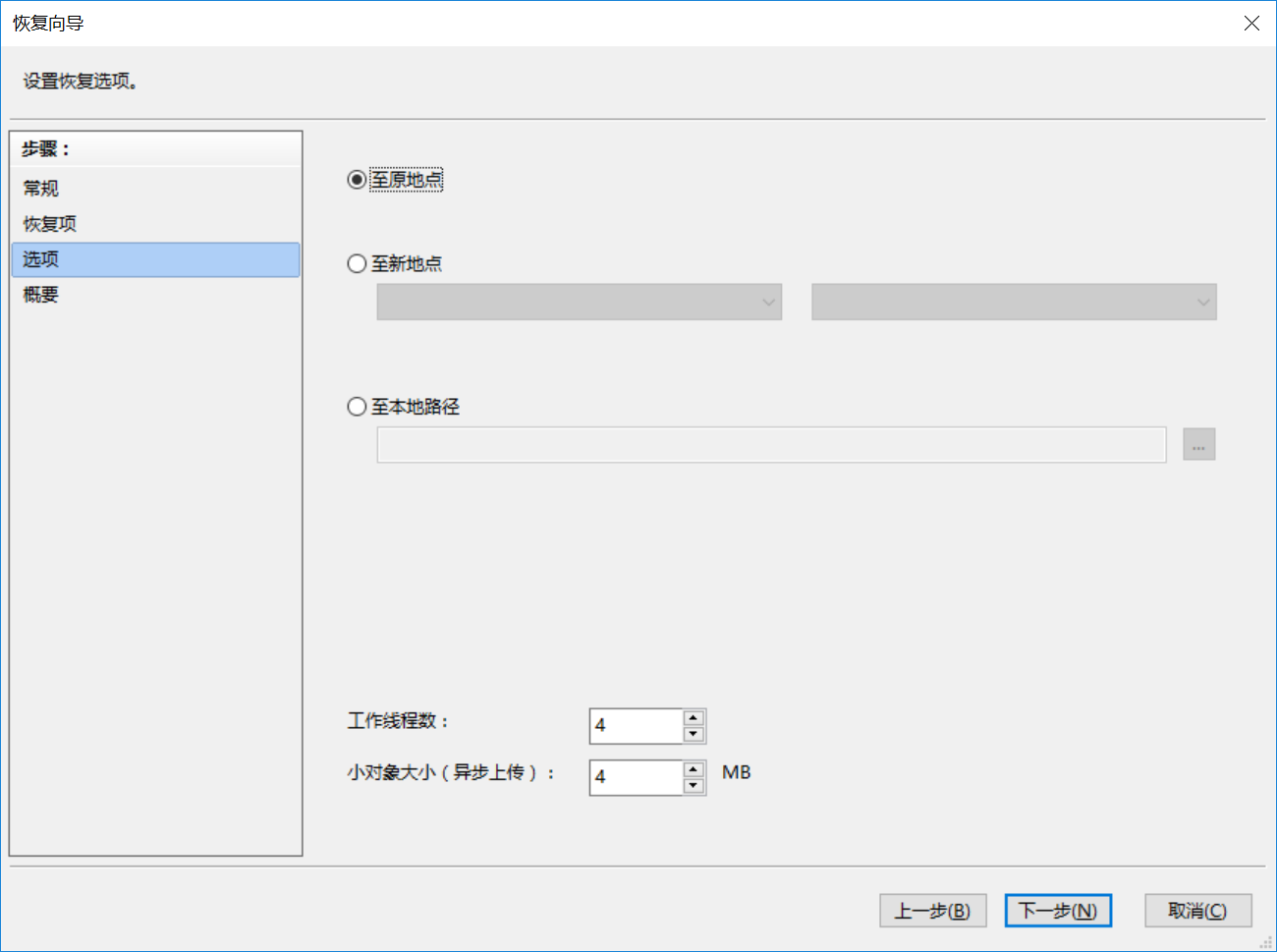The width and height of the screenshot is (1277, 952).
Task: Click the 小对象大小 value field
Action: pos(637,777)
